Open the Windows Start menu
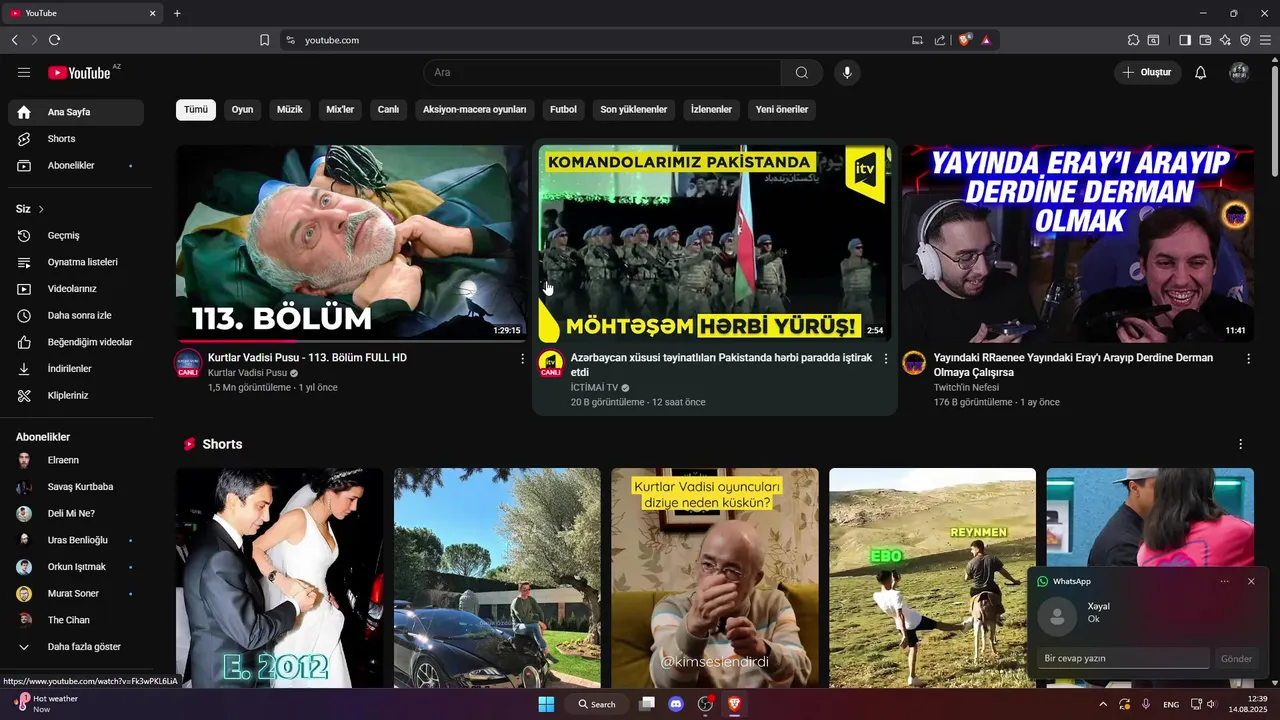 [x=546, y=704]
